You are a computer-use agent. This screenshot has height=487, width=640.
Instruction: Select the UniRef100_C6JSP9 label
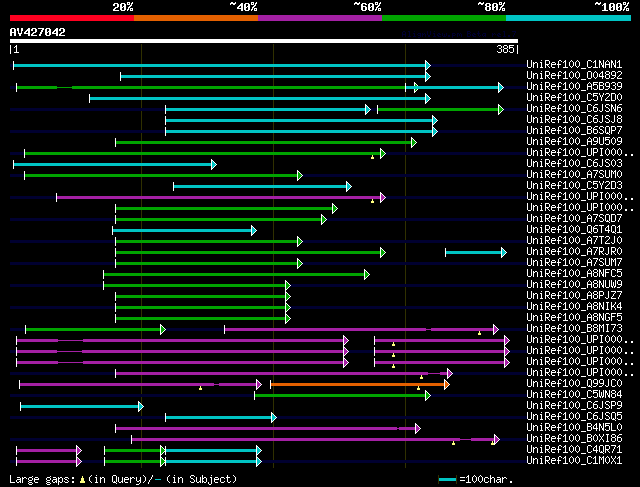tap(574, 406)
